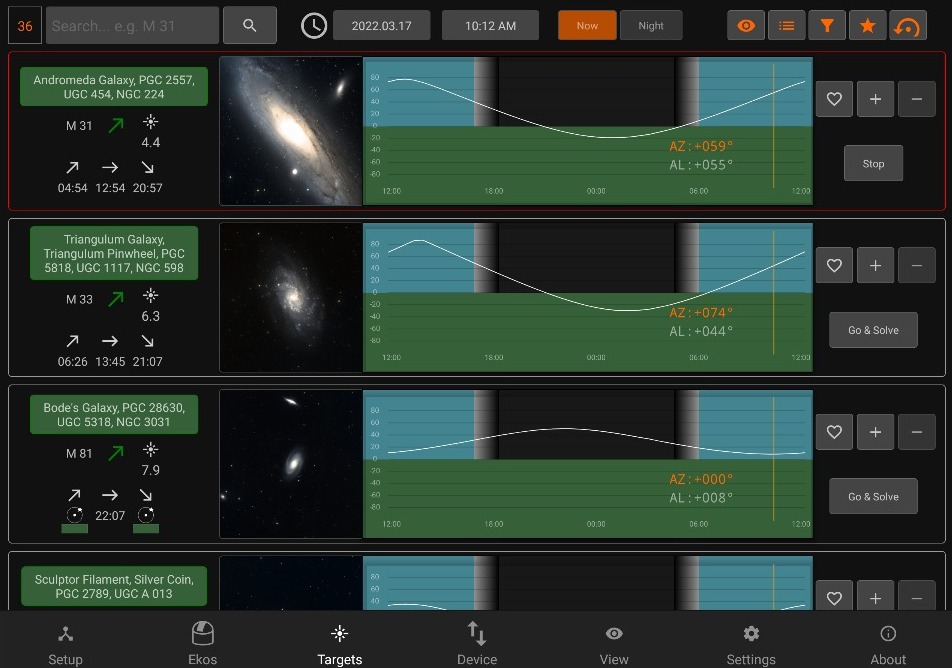Image resolution: width=952 pixels, height=668 pixels.
Task: Click M 31 rise time 04:54
Action: [x=72, y=188]
